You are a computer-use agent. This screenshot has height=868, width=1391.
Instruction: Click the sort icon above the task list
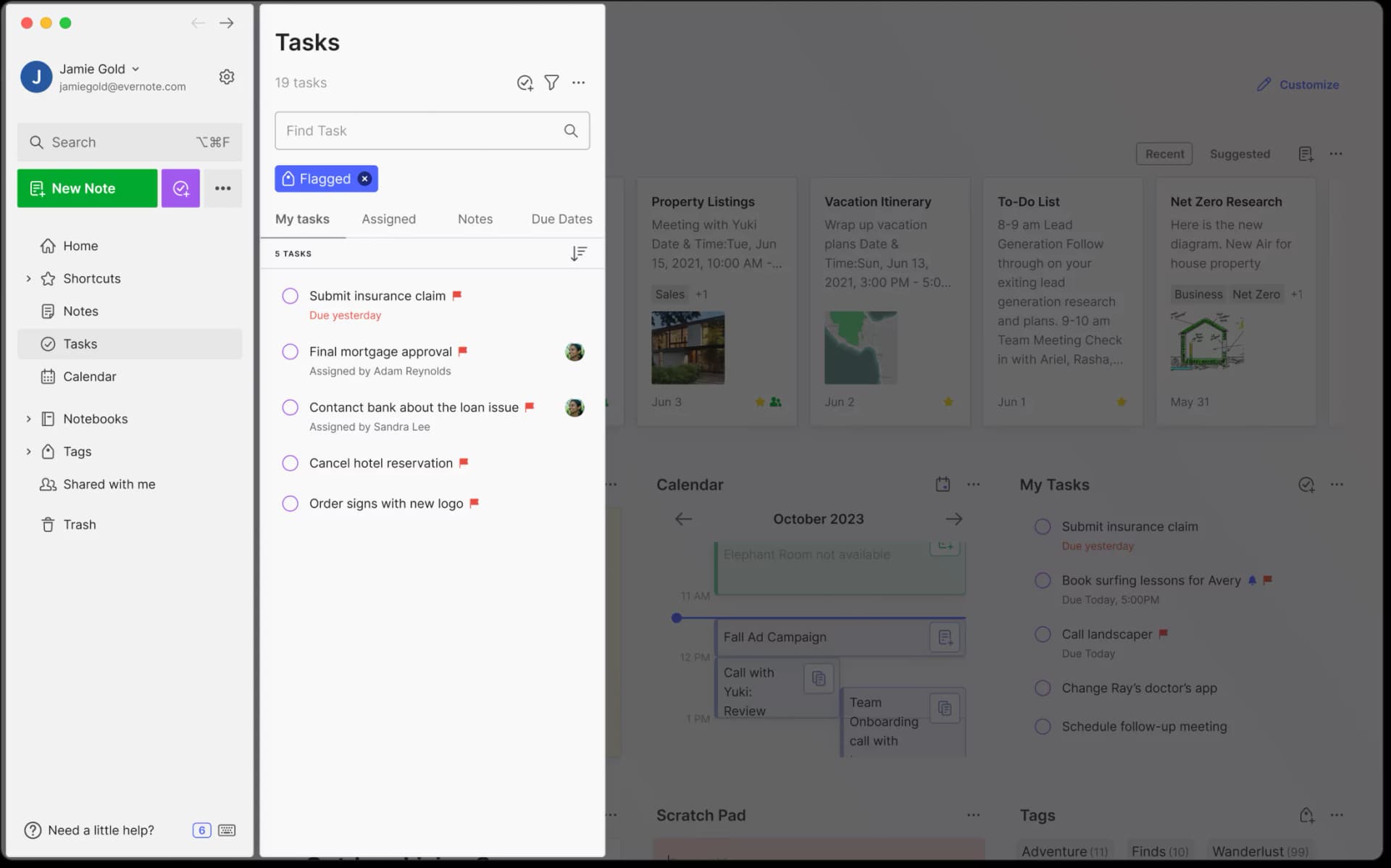578,254
